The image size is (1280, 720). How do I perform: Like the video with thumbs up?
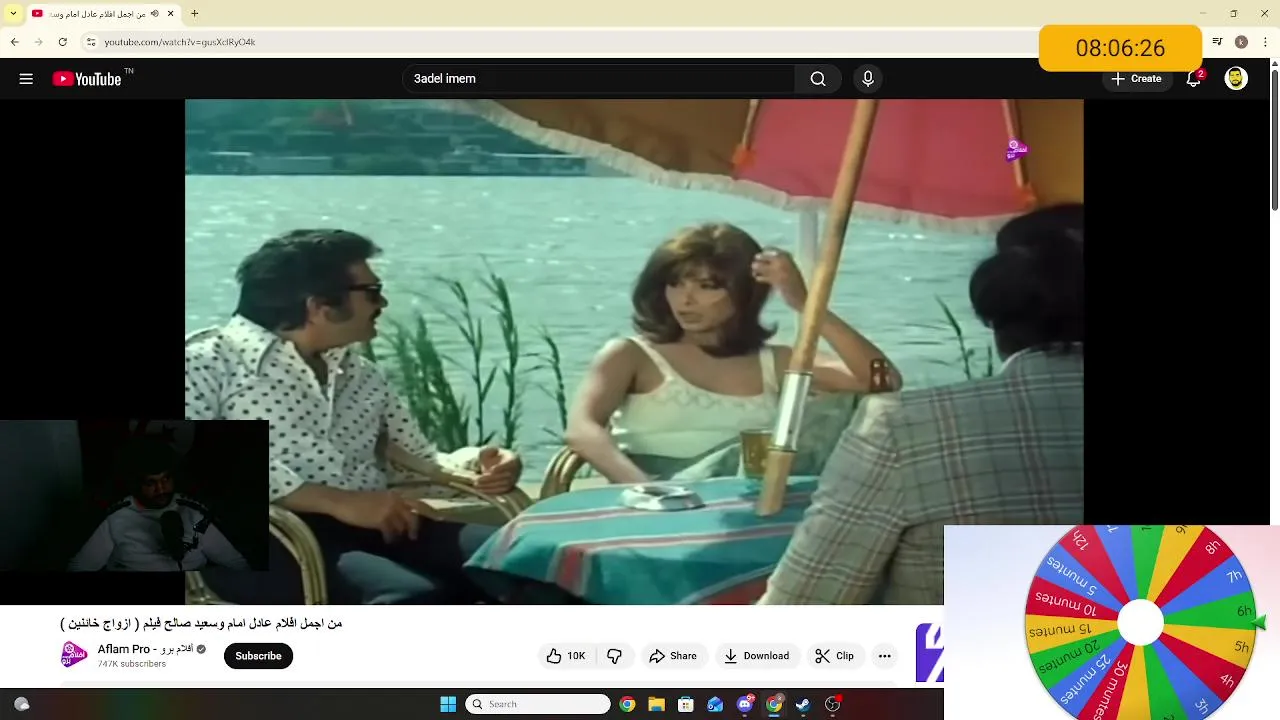click(566, 656)
